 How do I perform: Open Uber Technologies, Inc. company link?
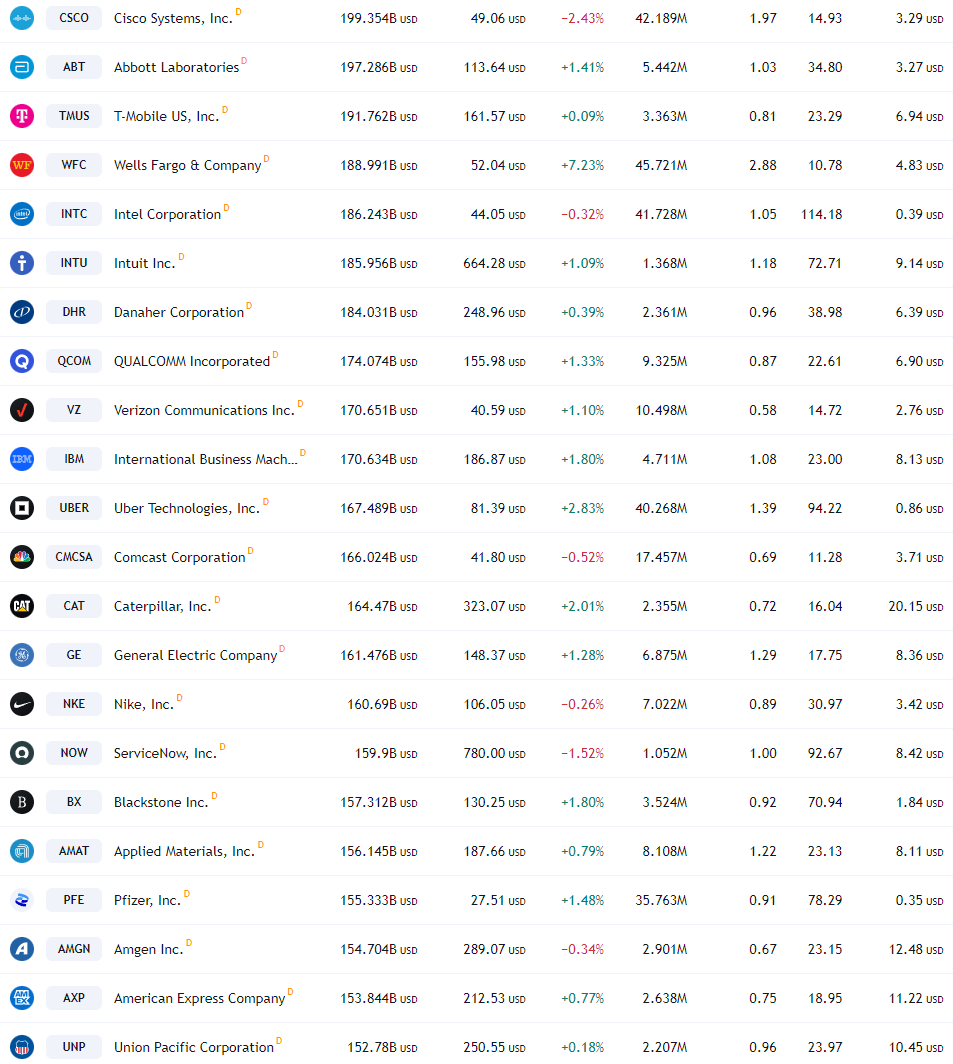click(187, 508)
